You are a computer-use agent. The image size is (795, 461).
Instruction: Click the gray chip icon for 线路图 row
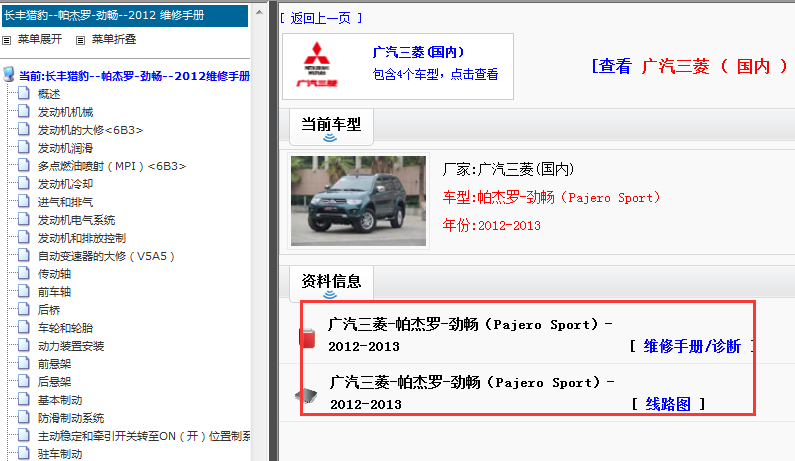coord(306,395)
